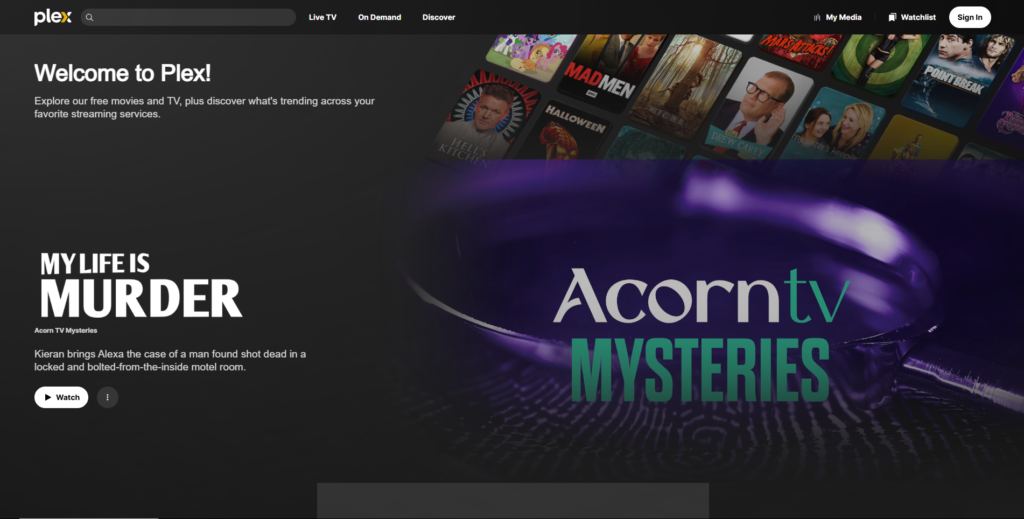The width and height of the screenshot is (1024, 519).
Task: Open the Discover menu
Action: (x=438, y=17)
